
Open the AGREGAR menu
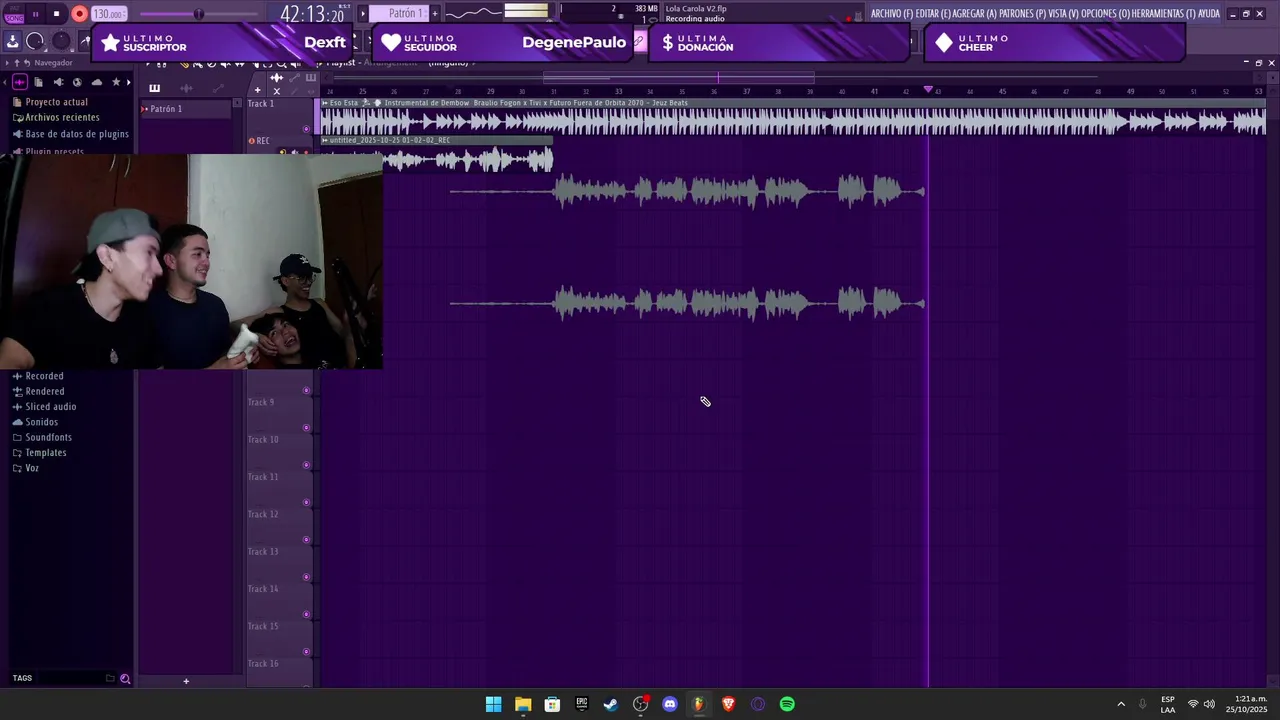pyautogui.click(x=974, y=14)
